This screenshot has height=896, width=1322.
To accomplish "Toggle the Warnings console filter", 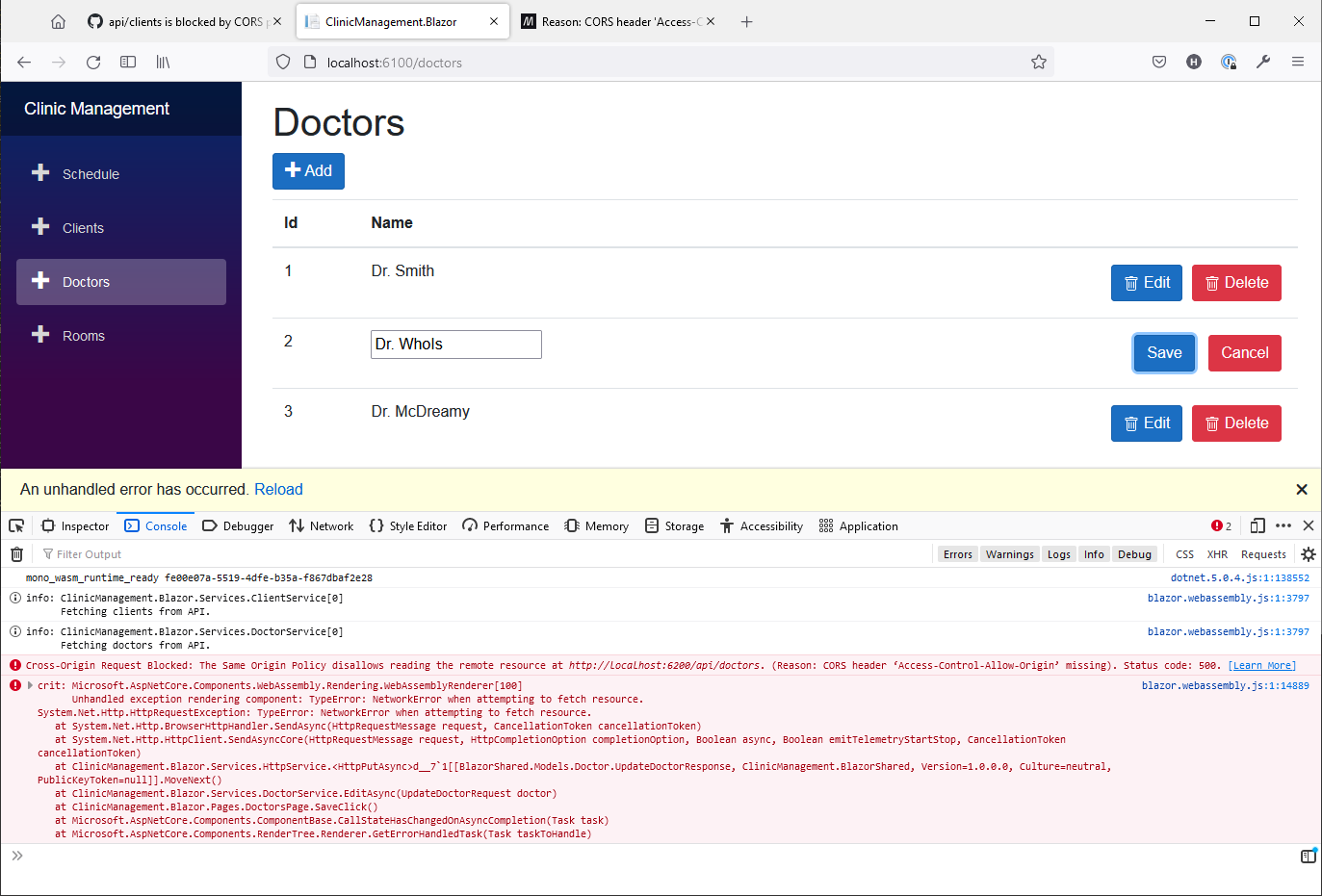I will 1009,553.
